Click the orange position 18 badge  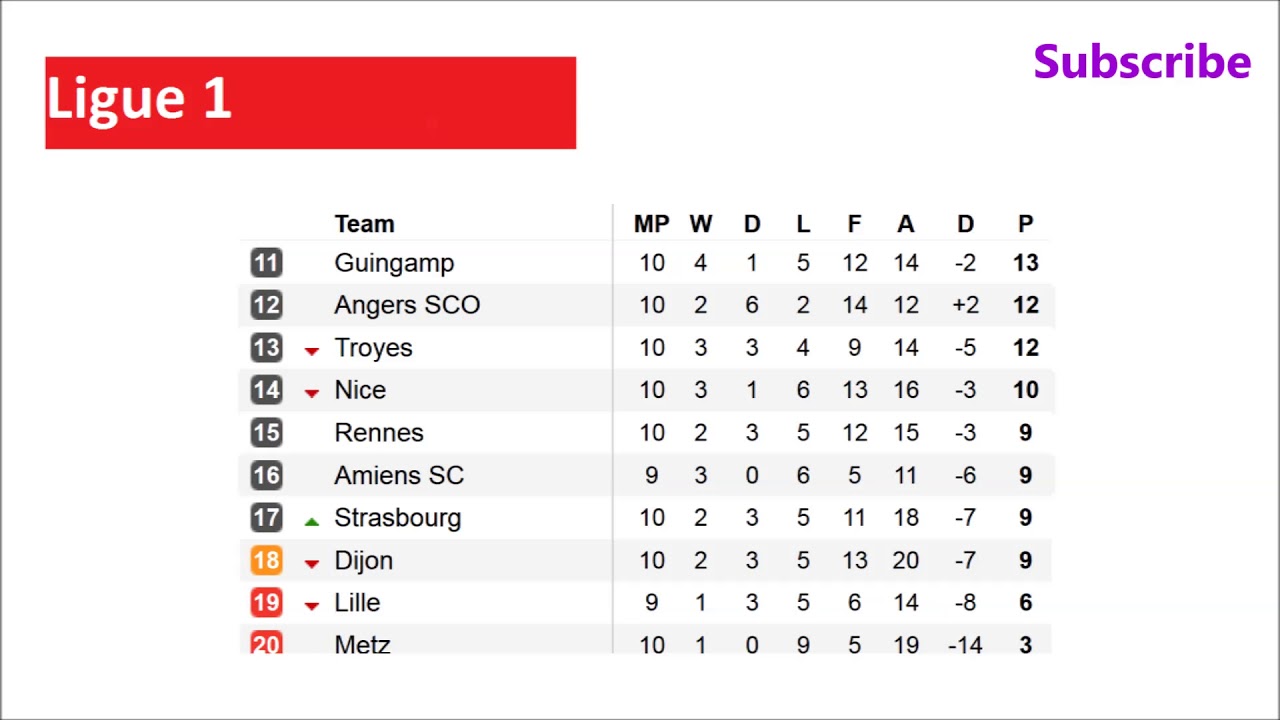pos(266,560)
